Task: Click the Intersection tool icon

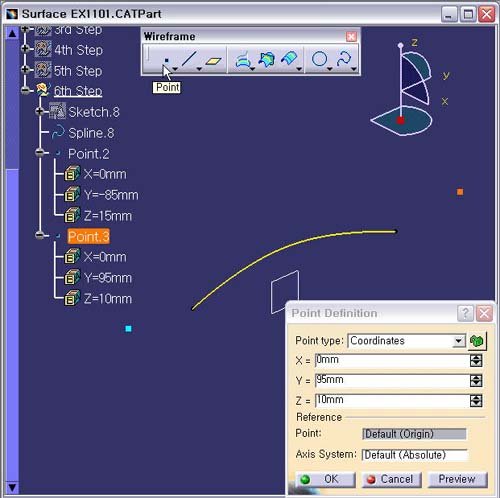Action: coord(266,59)
